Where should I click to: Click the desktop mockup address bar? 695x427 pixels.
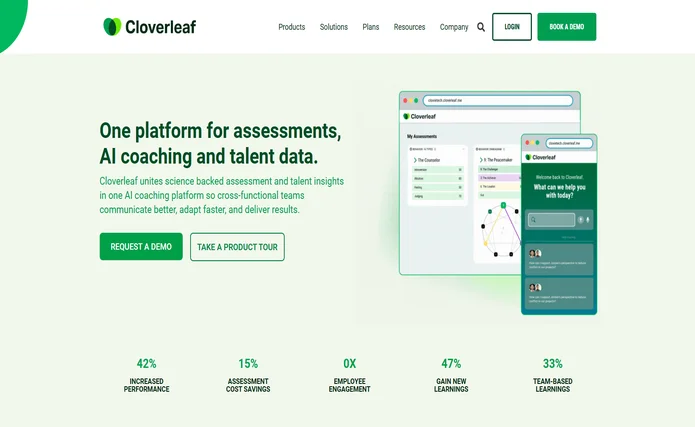(498, 101)
